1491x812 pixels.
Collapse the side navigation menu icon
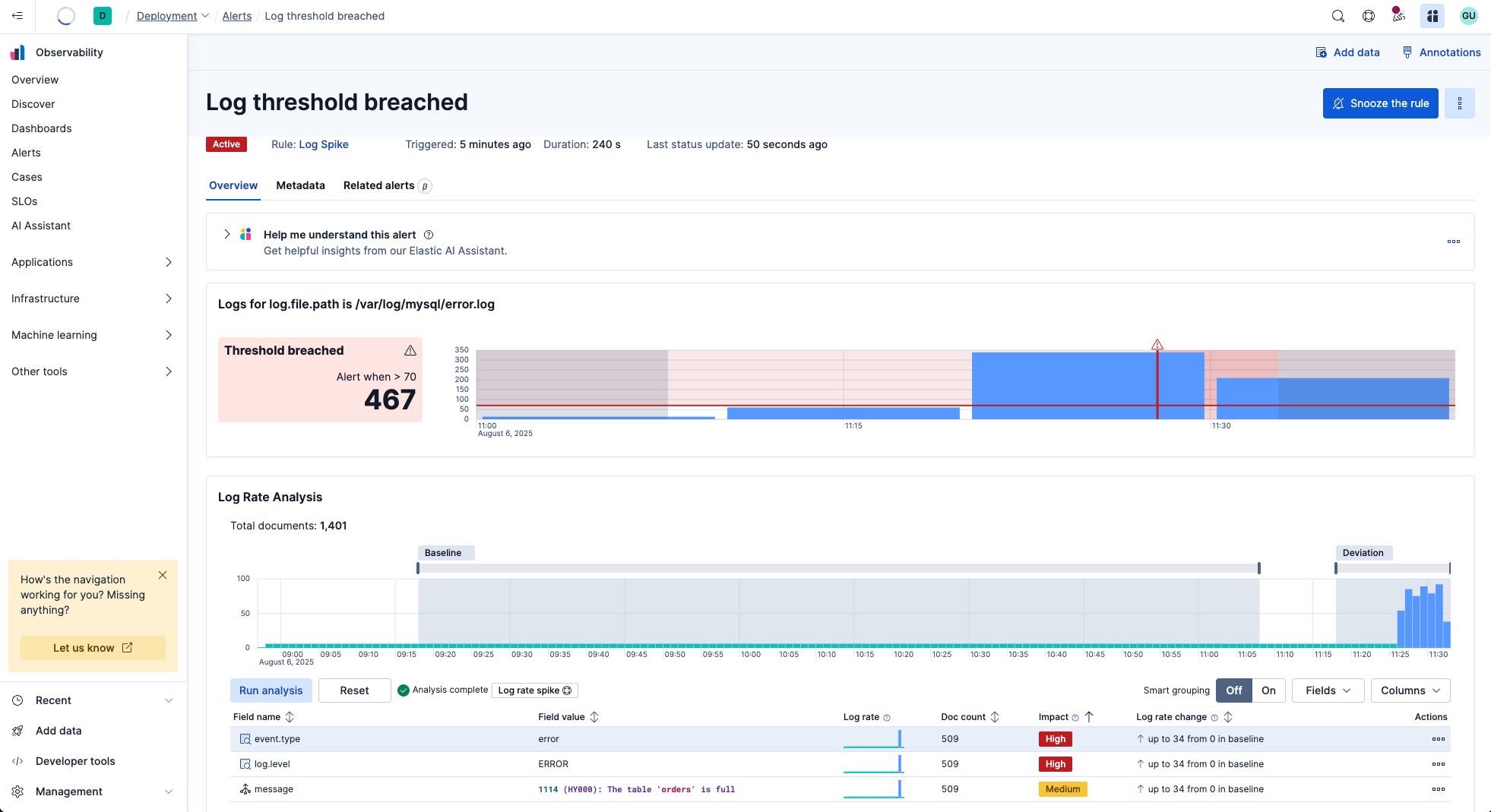click(x=17, y=16)
